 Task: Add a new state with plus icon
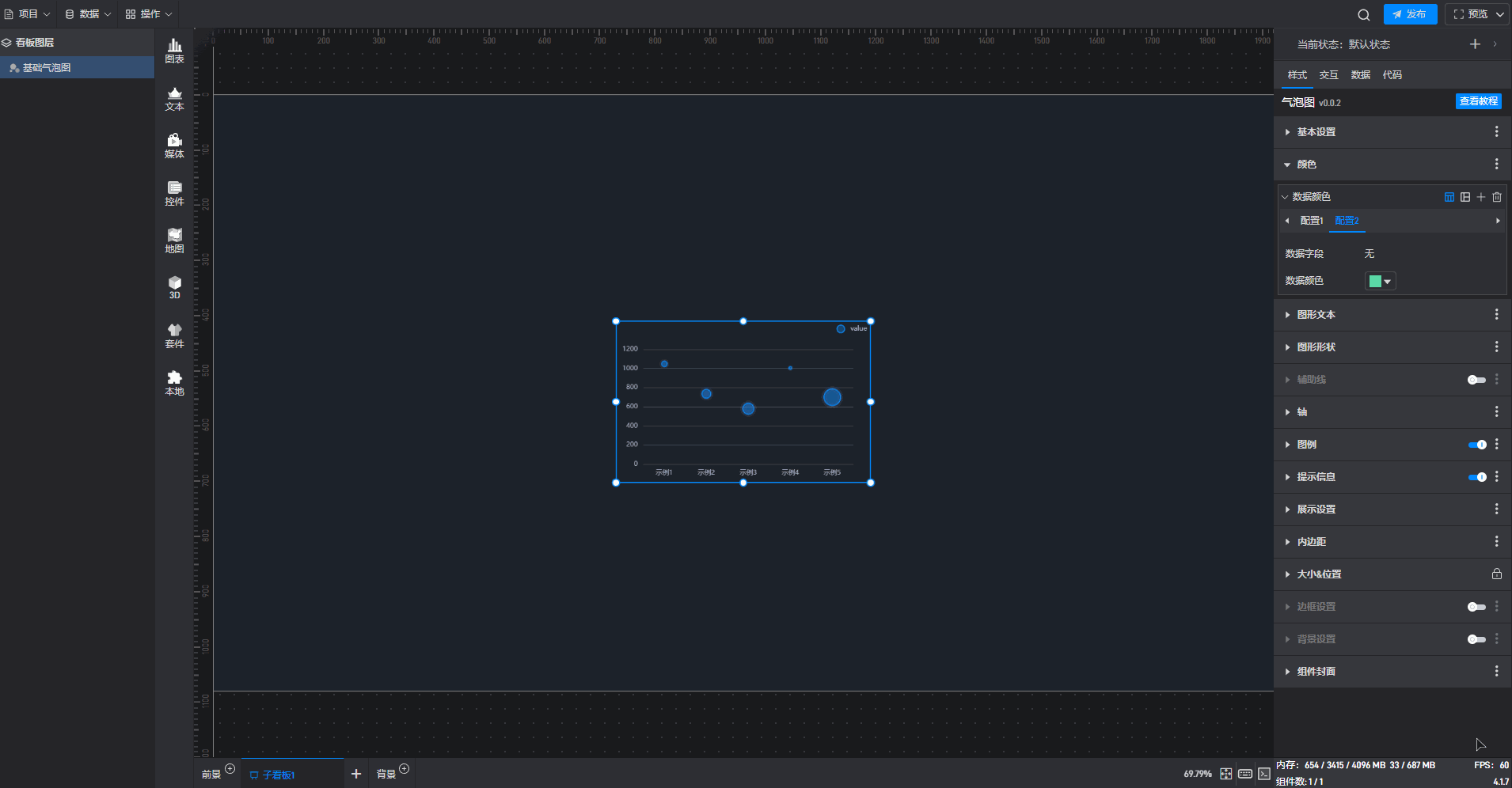coord(1475,44)
